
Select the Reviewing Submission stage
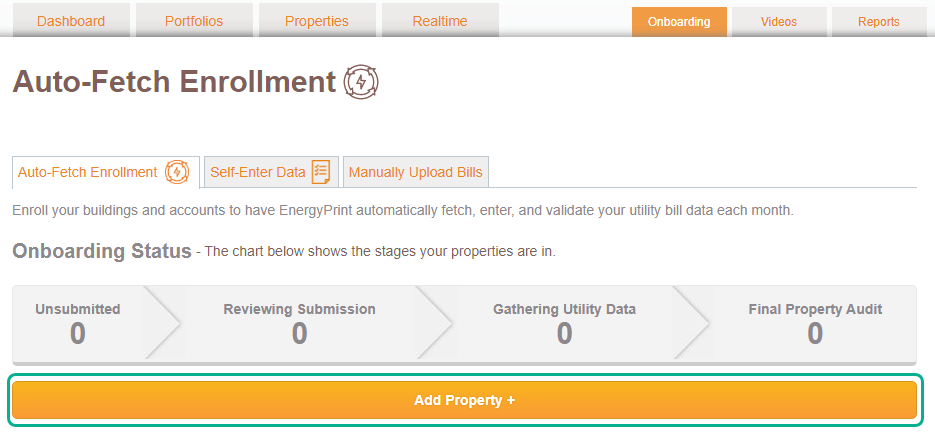pyautogui.click(x=299, y=325)
